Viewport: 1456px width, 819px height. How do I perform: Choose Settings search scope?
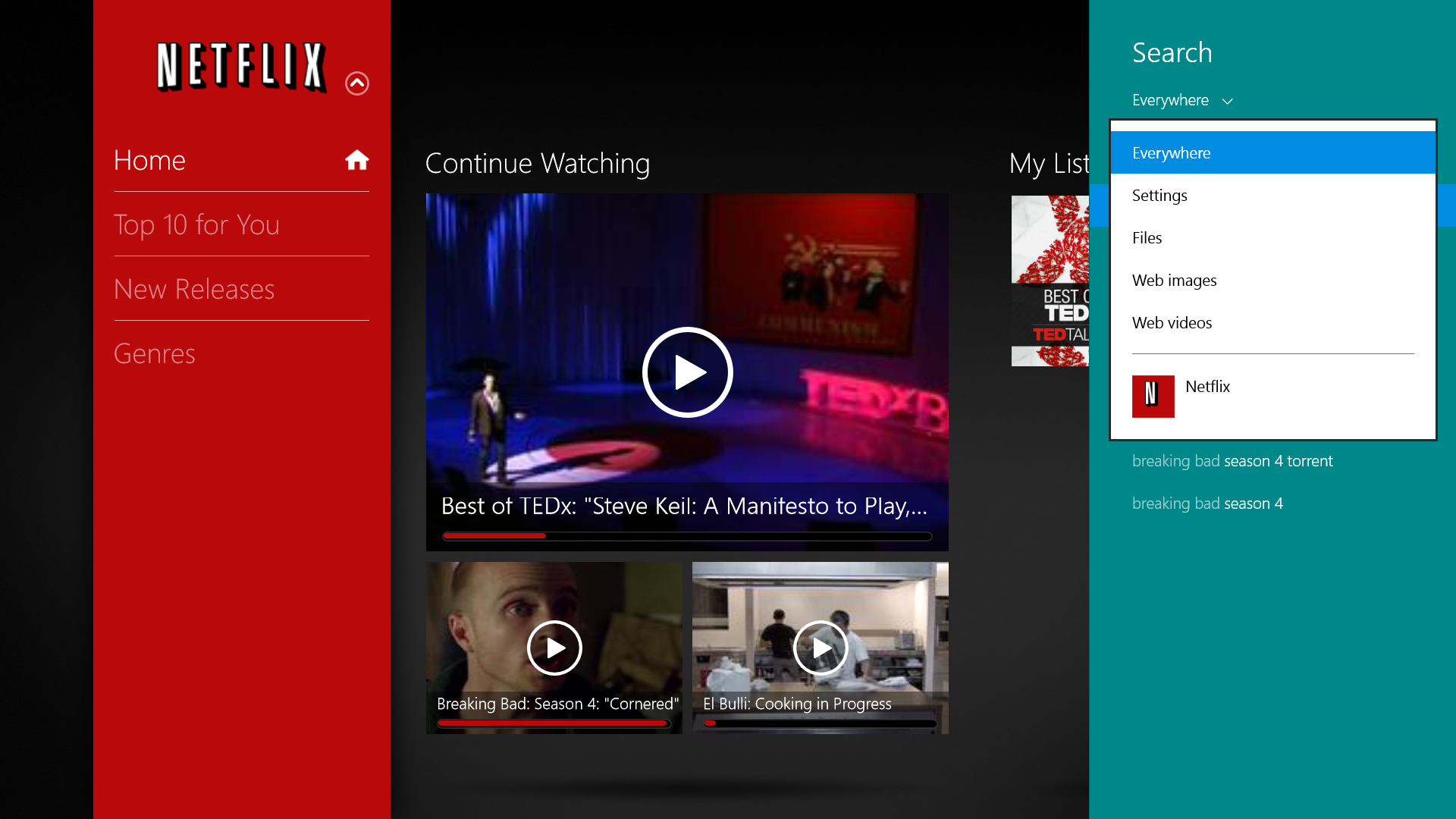click(x=1273, y=195)
